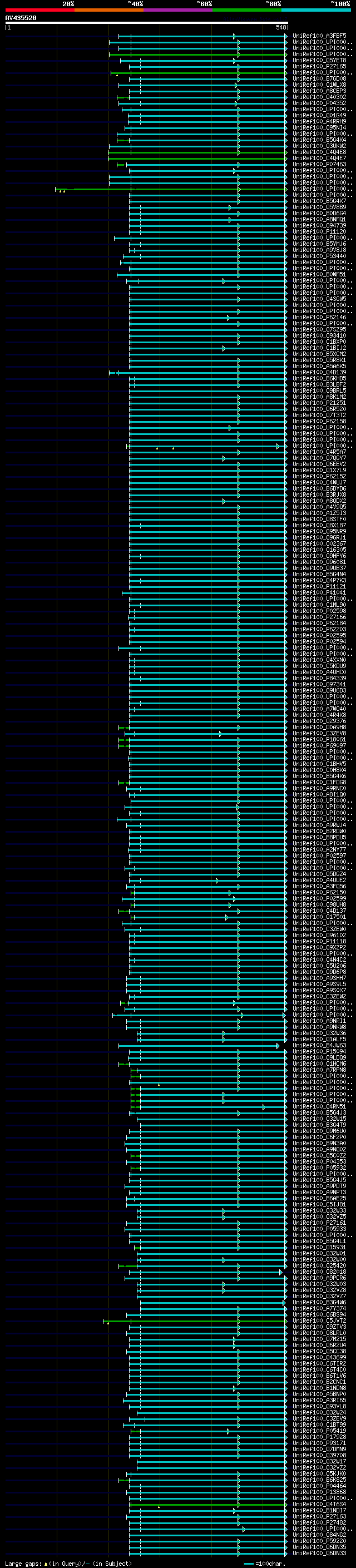Click the label UniRef100_P41041
Screen dimensions: 356x1568
pyautogui.click(x=319, y=593)
